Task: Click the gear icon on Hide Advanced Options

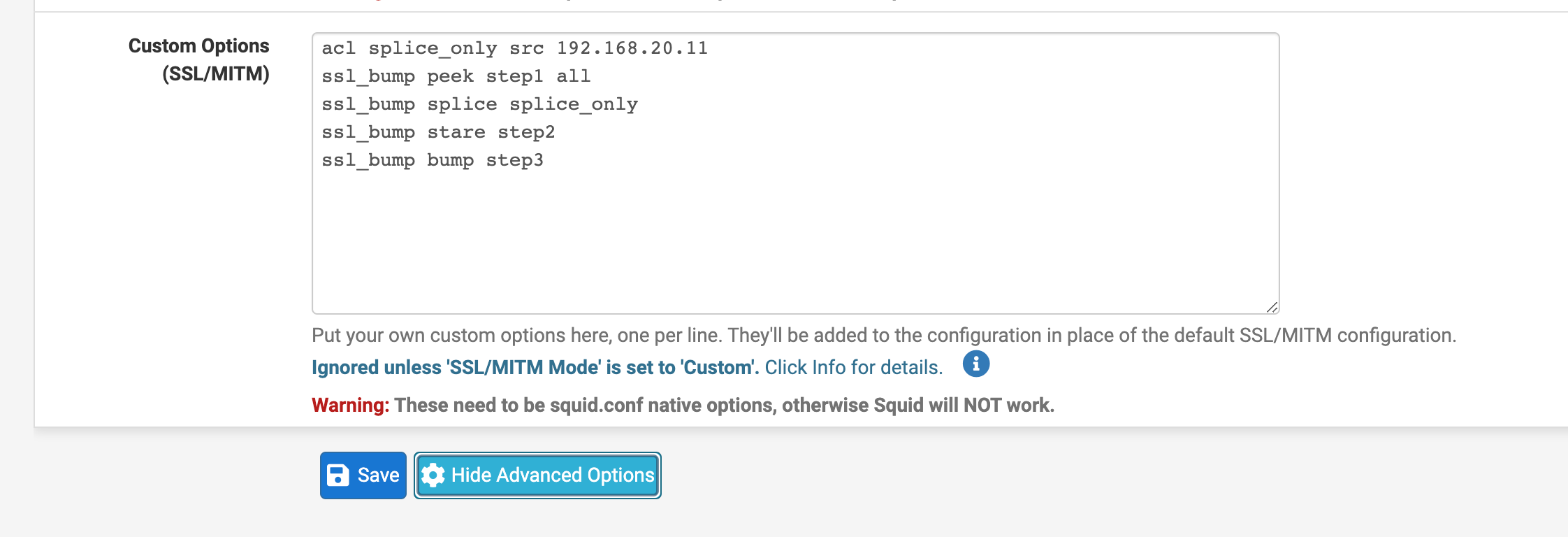Action: (433, 475)
